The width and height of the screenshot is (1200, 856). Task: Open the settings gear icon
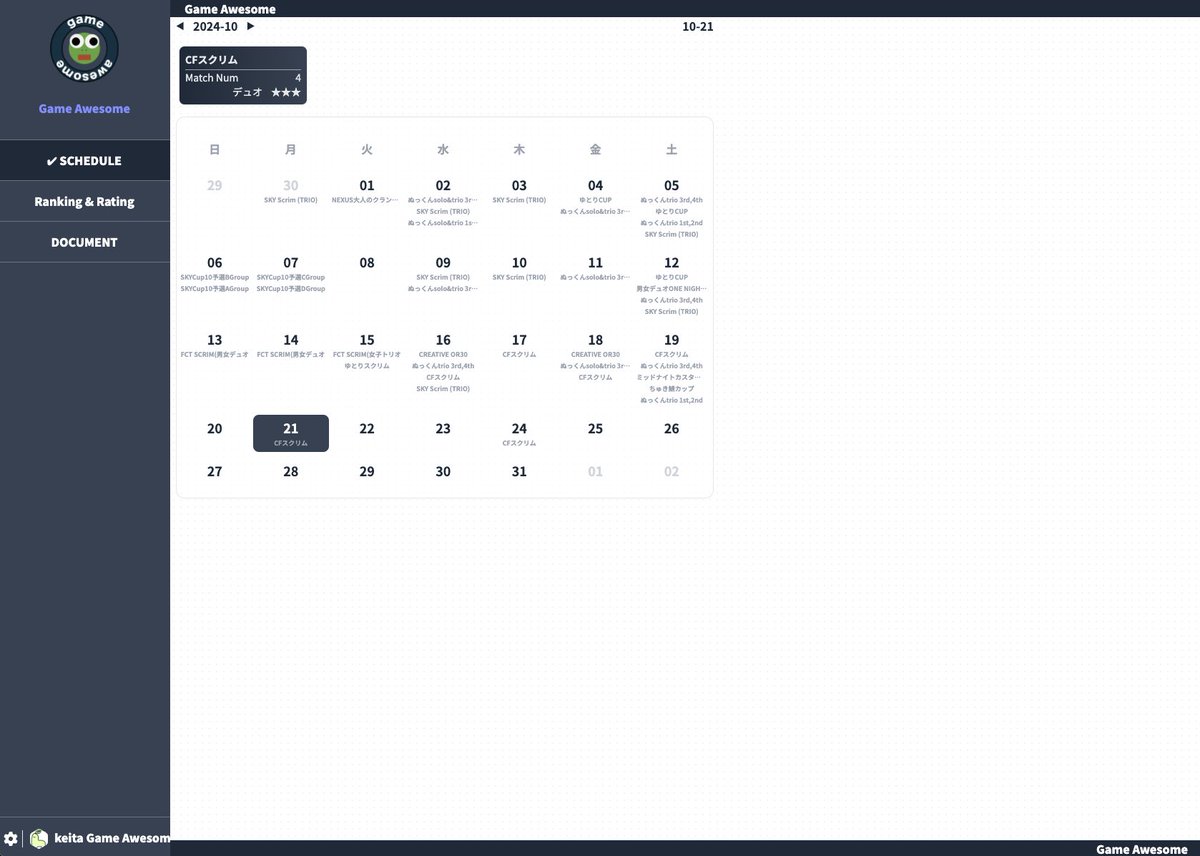(x=11, y=838)
